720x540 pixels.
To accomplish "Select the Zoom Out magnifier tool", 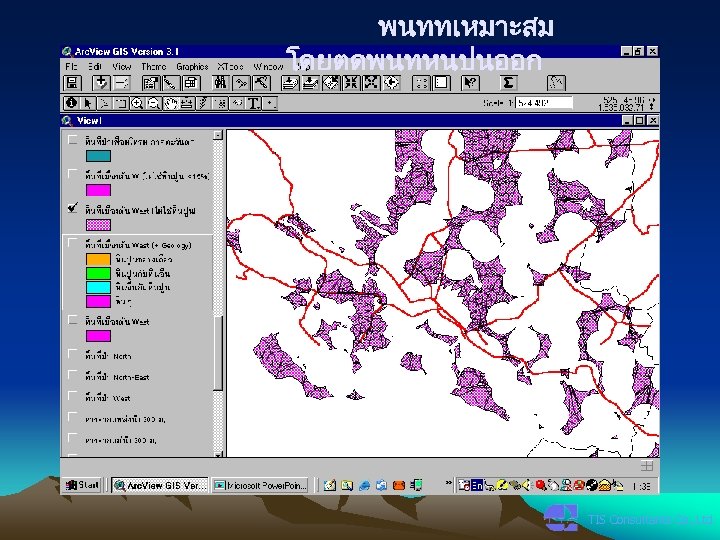I will pos(153,103).
